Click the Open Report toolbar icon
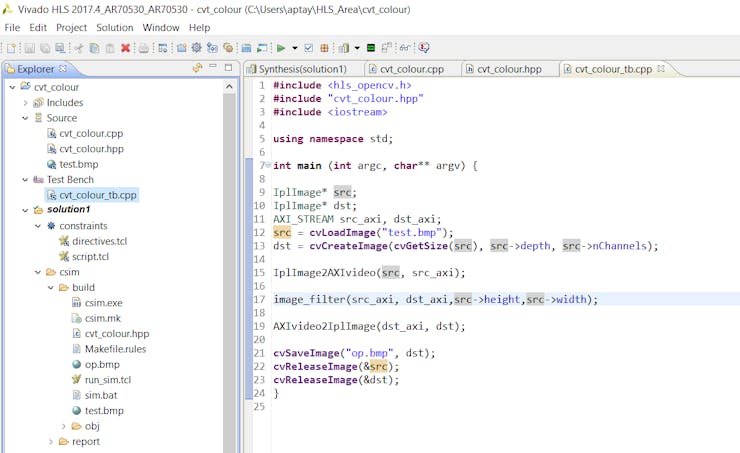This screenshot has width=740, height=453. (x=344, y=48)
